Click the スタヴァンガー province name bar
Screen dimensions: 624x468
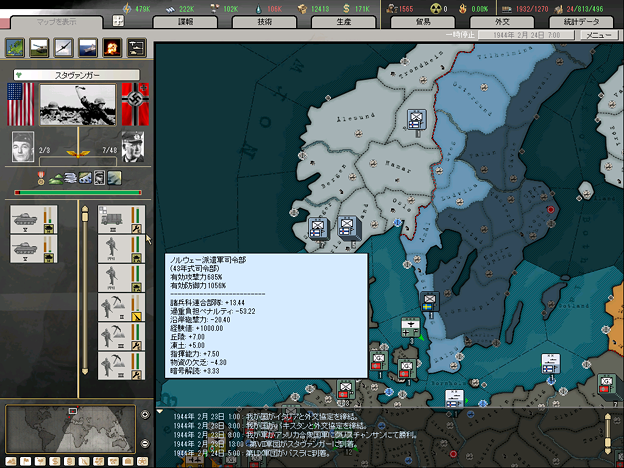coord(76,75)
